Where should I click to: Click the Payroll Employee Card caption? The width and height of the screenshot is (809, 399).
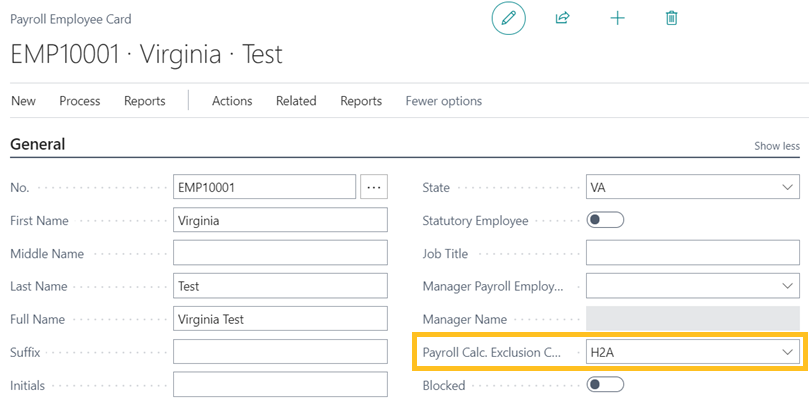point(71,19)
